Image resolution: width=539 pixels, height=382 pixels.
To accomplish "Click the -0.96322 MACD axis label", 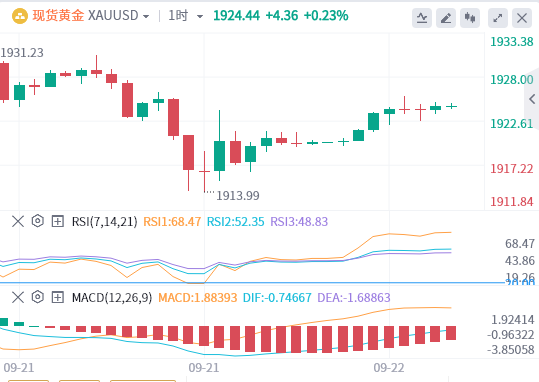I will (511, 335).
